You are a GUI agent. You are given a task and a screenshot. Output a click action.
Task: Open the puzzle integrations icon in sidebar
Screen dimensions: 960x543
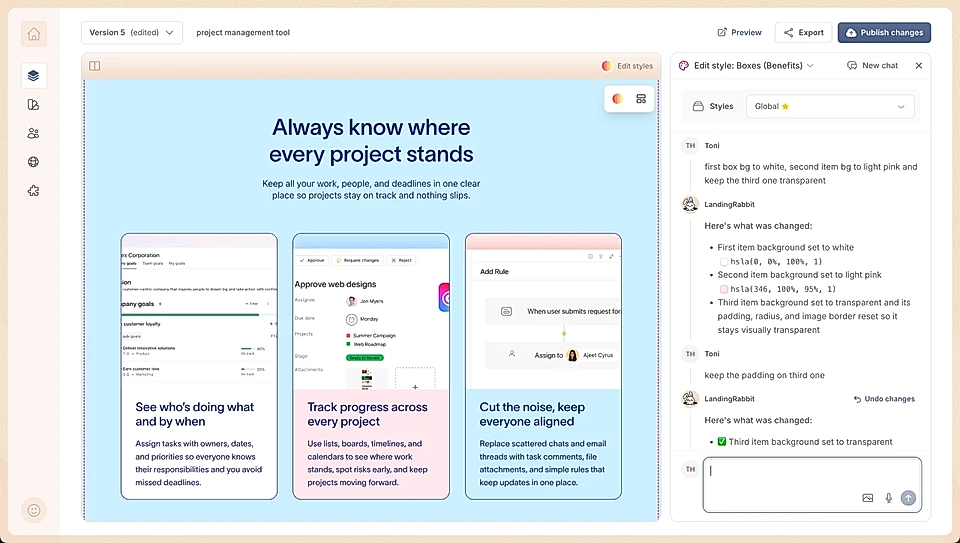pos(34,191)
